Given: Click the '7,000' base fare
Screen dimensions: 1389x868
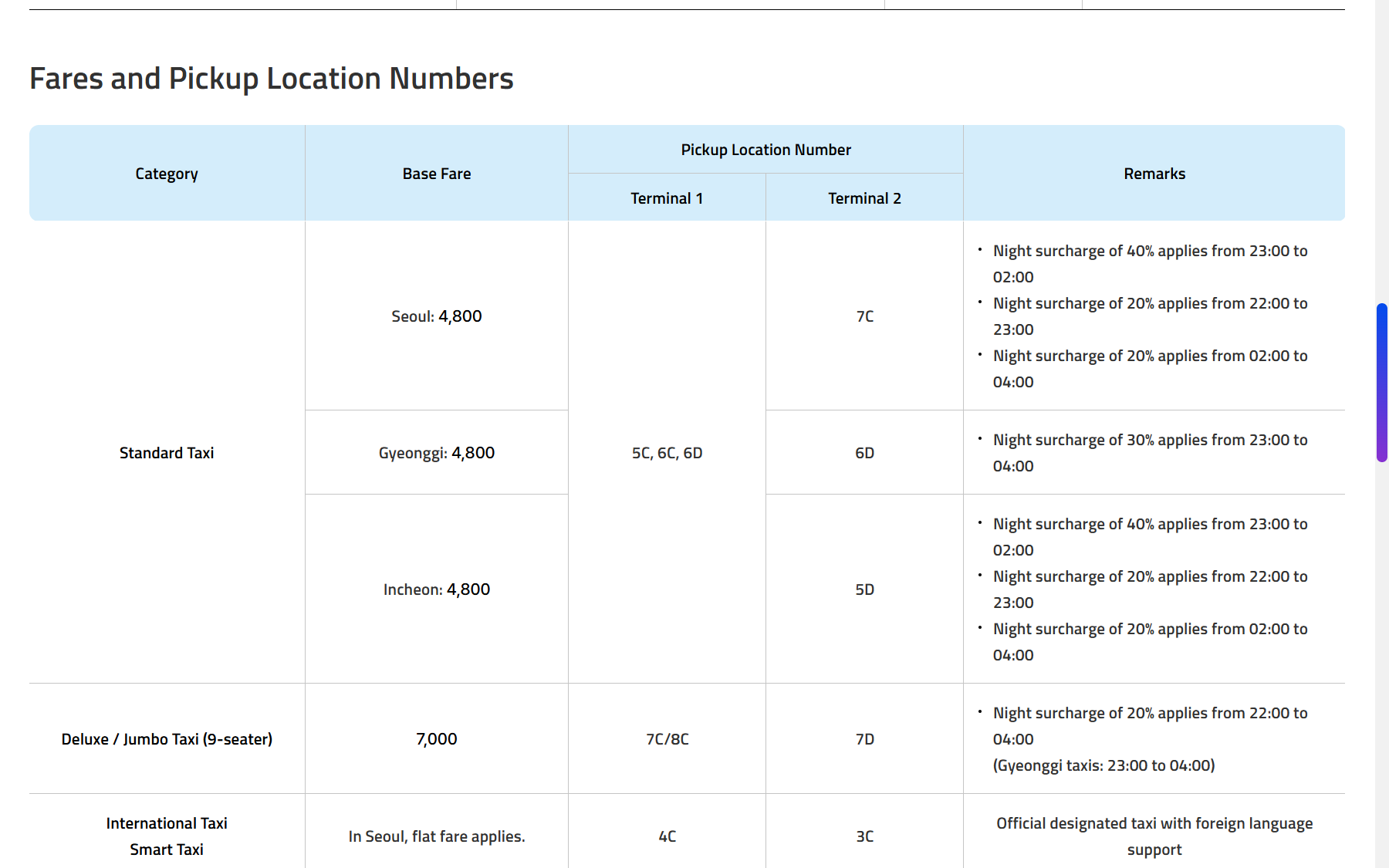Looking at the screenshot, I should 437,739.
